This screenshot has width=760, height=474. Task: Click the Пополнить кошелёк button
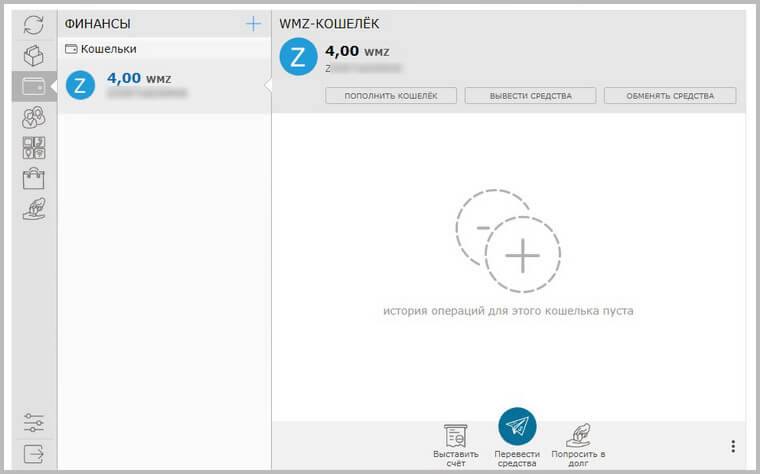click(391, 95)
